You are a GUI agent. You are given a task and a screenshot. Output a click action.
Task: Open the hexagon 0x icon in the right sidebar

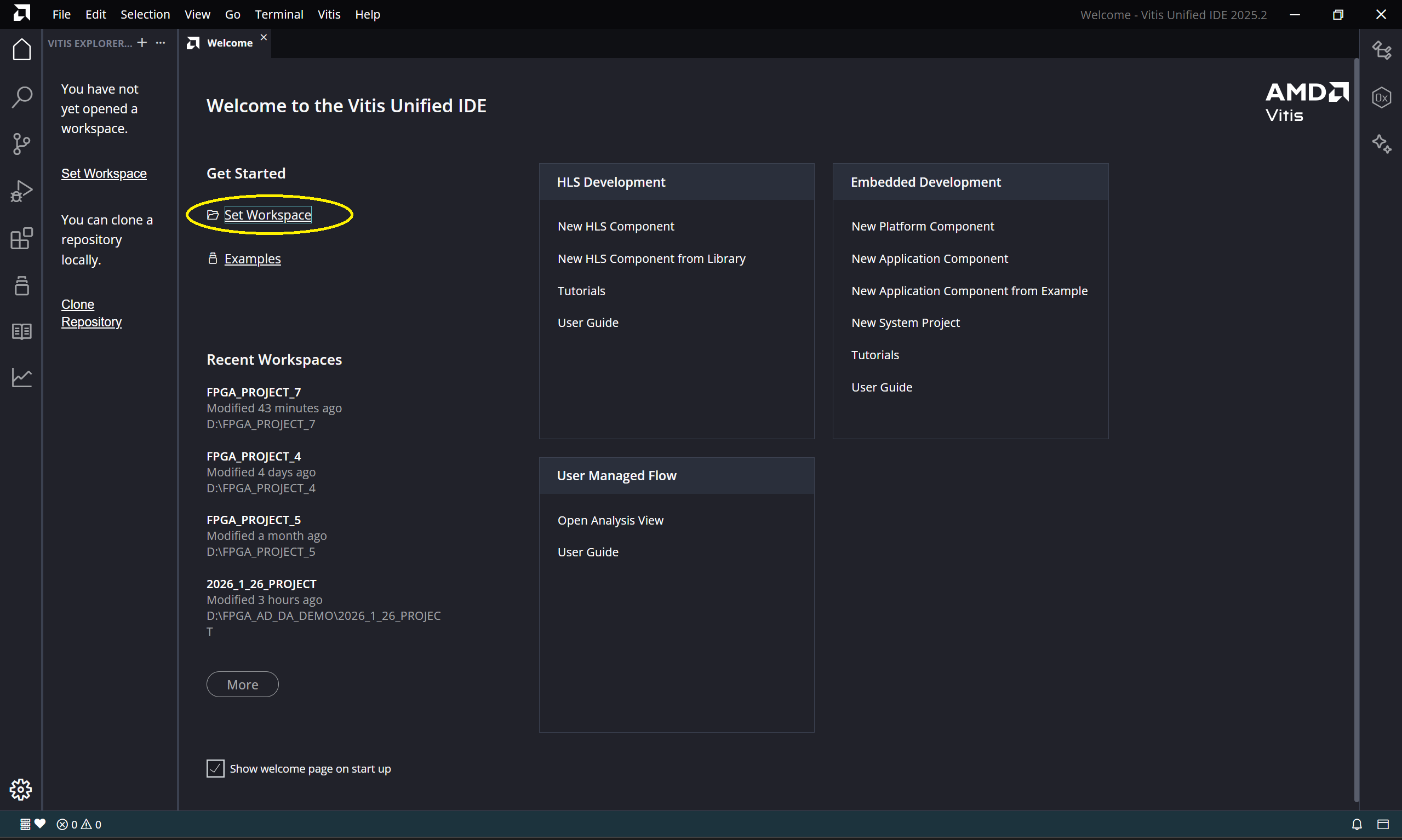(x=1382, y=97)
